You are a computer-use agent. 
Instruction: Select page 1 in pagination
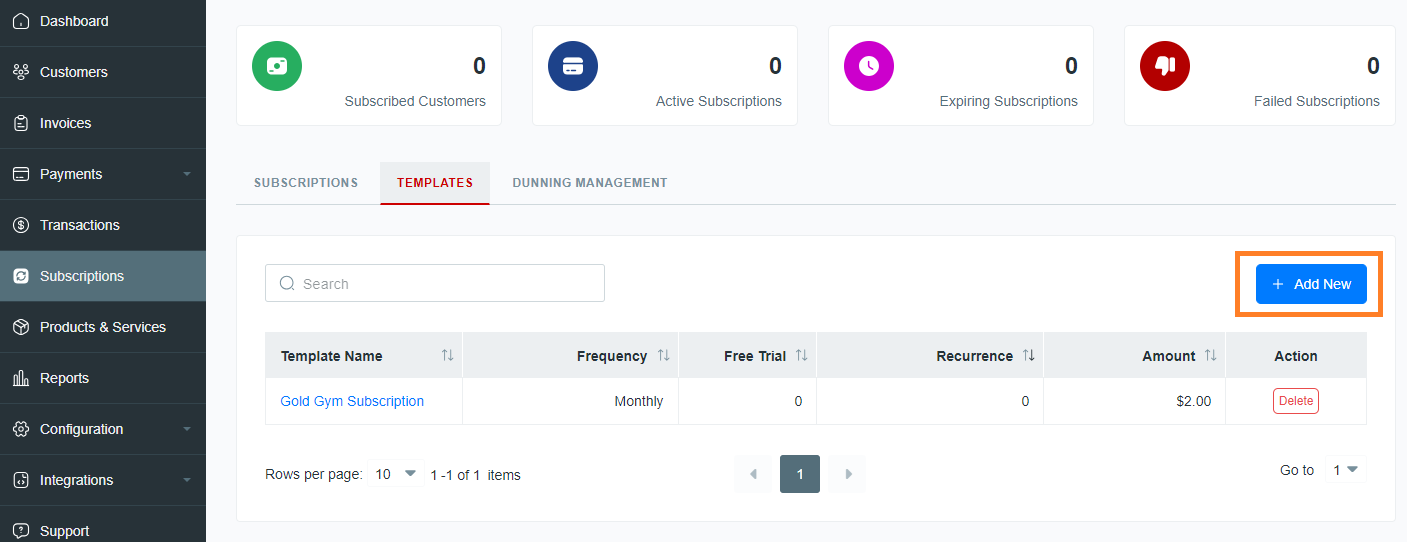[x=800, y=474]
